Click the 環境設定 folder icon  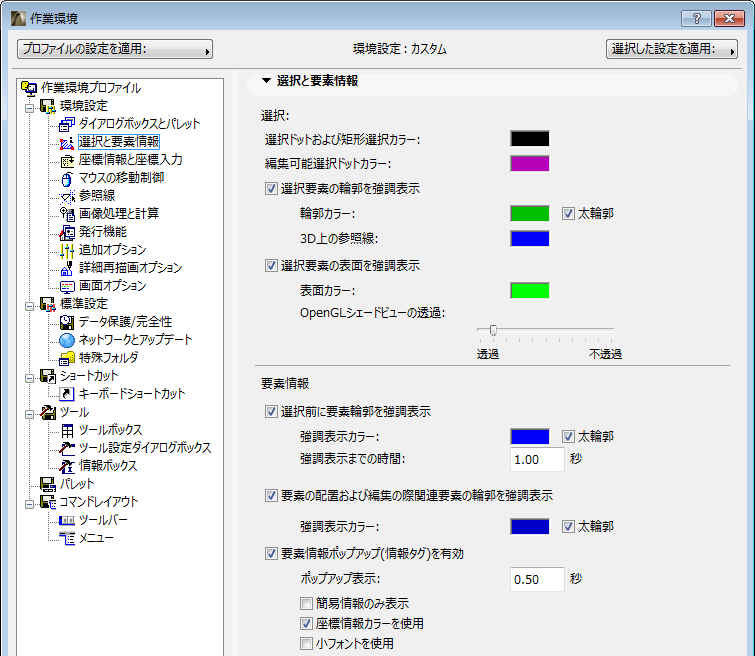click(x=47, y=106)
